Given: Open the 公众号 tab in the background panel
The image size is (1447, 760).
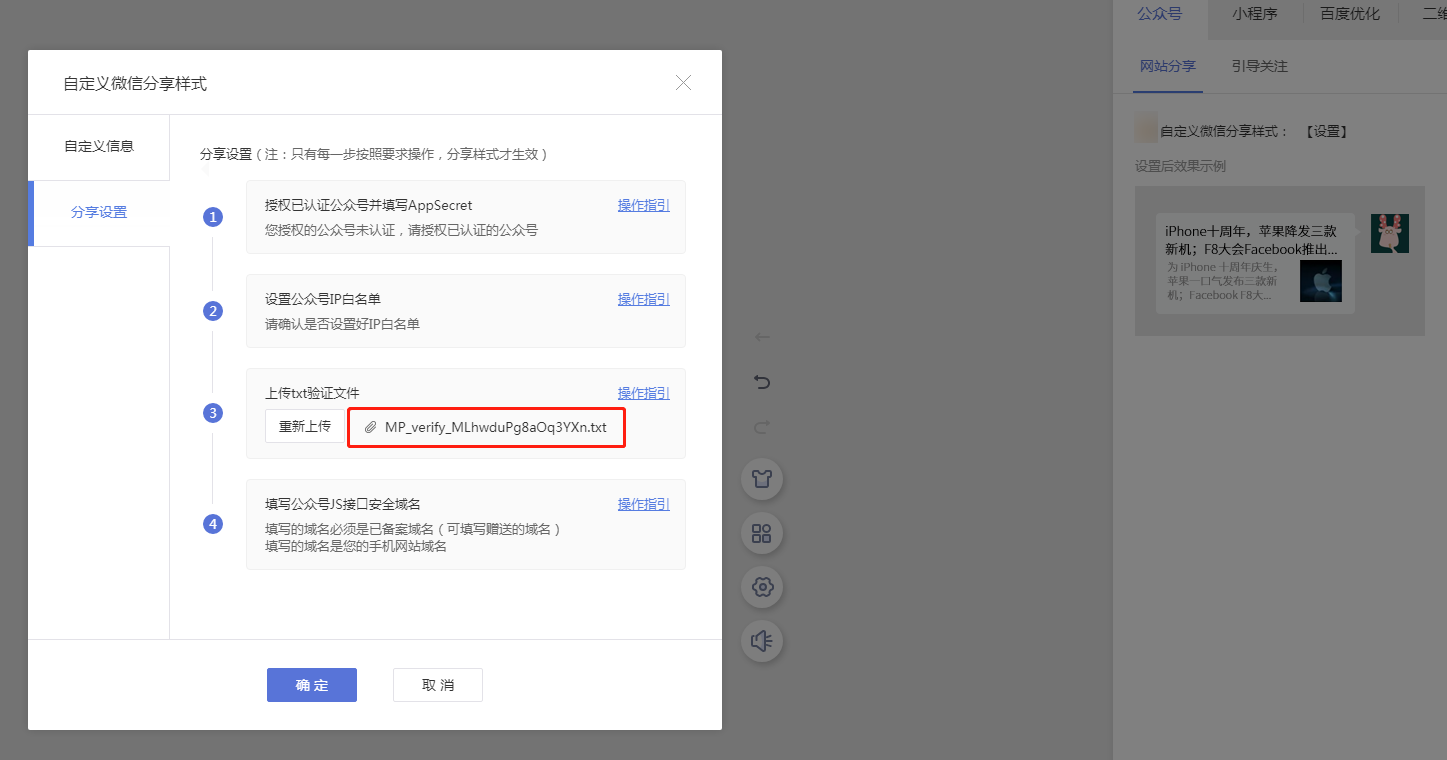Looking at the screenshot, I should point(1160,14).
